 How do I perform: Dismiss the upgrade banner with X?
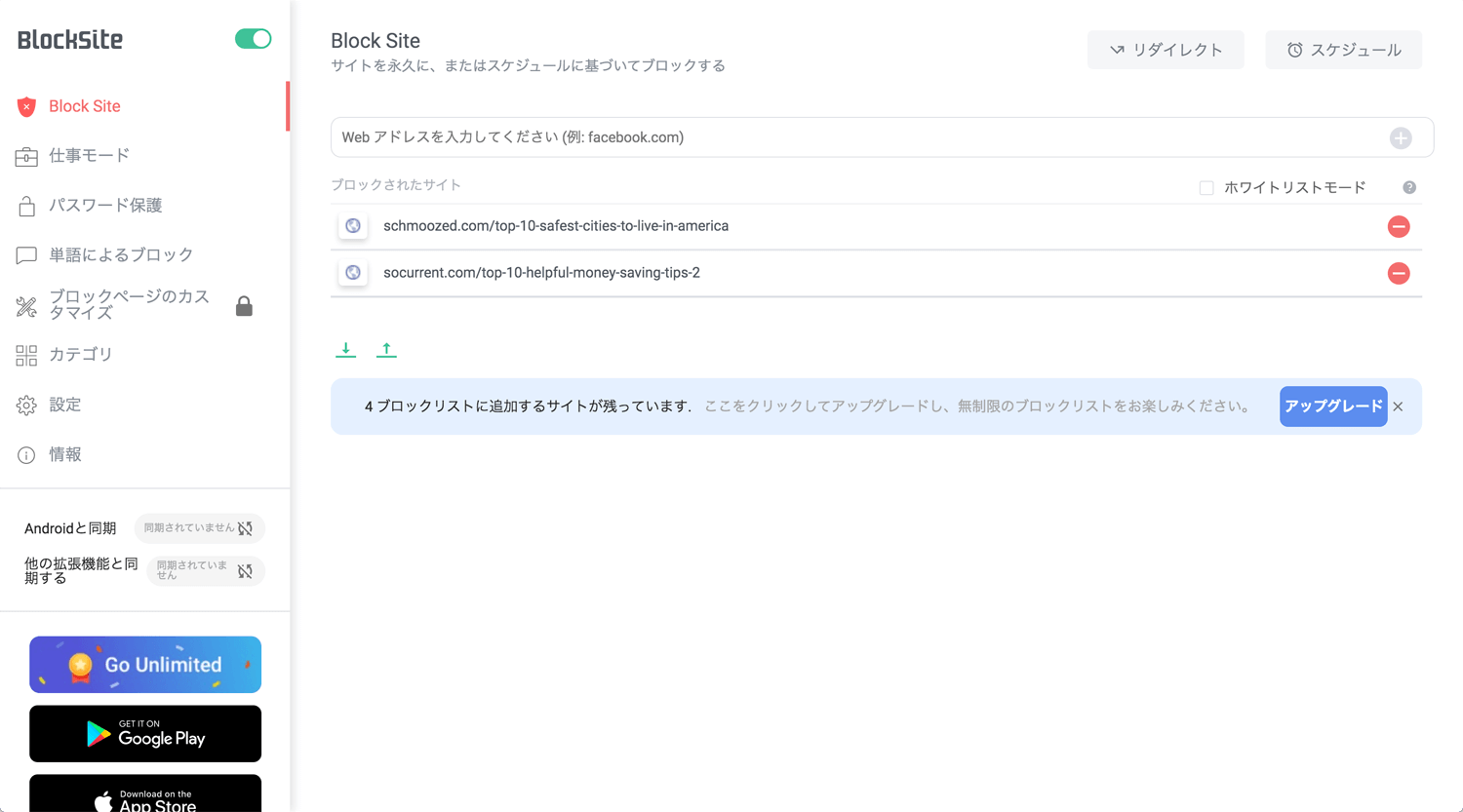pyautogui.click(x=1398, y=406)
